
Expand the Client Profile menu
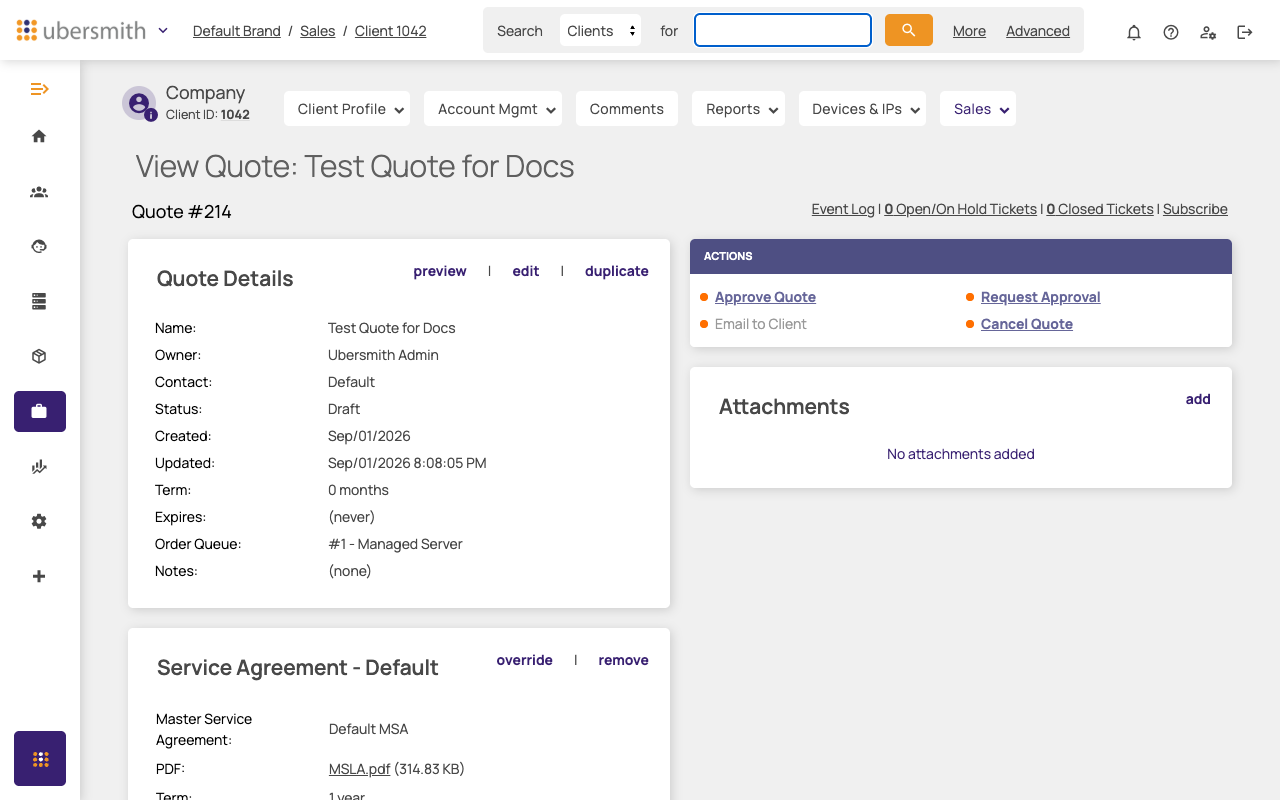347,109
